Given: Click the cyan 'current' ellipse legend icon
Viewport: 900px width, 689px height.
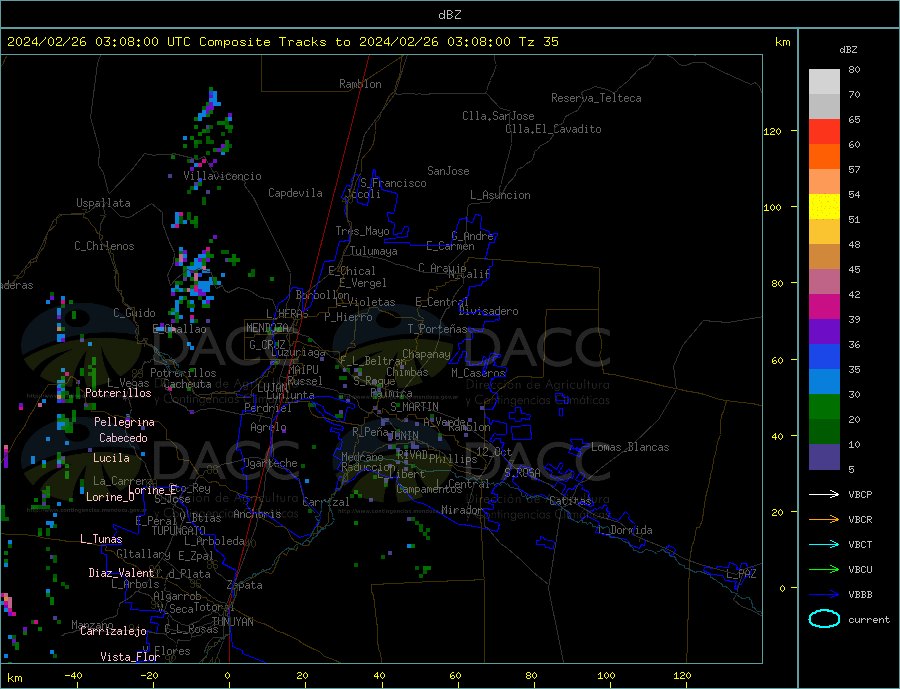Looking at the screenshot, I should pyautogui.click(x=824, y=618).
